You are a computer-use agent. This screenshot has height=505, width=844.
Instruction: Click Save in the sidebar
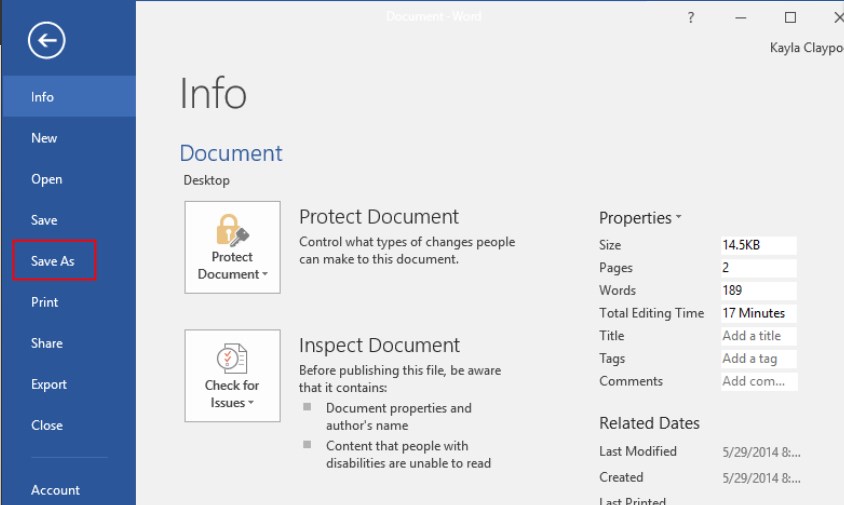[x=44, y=220]
